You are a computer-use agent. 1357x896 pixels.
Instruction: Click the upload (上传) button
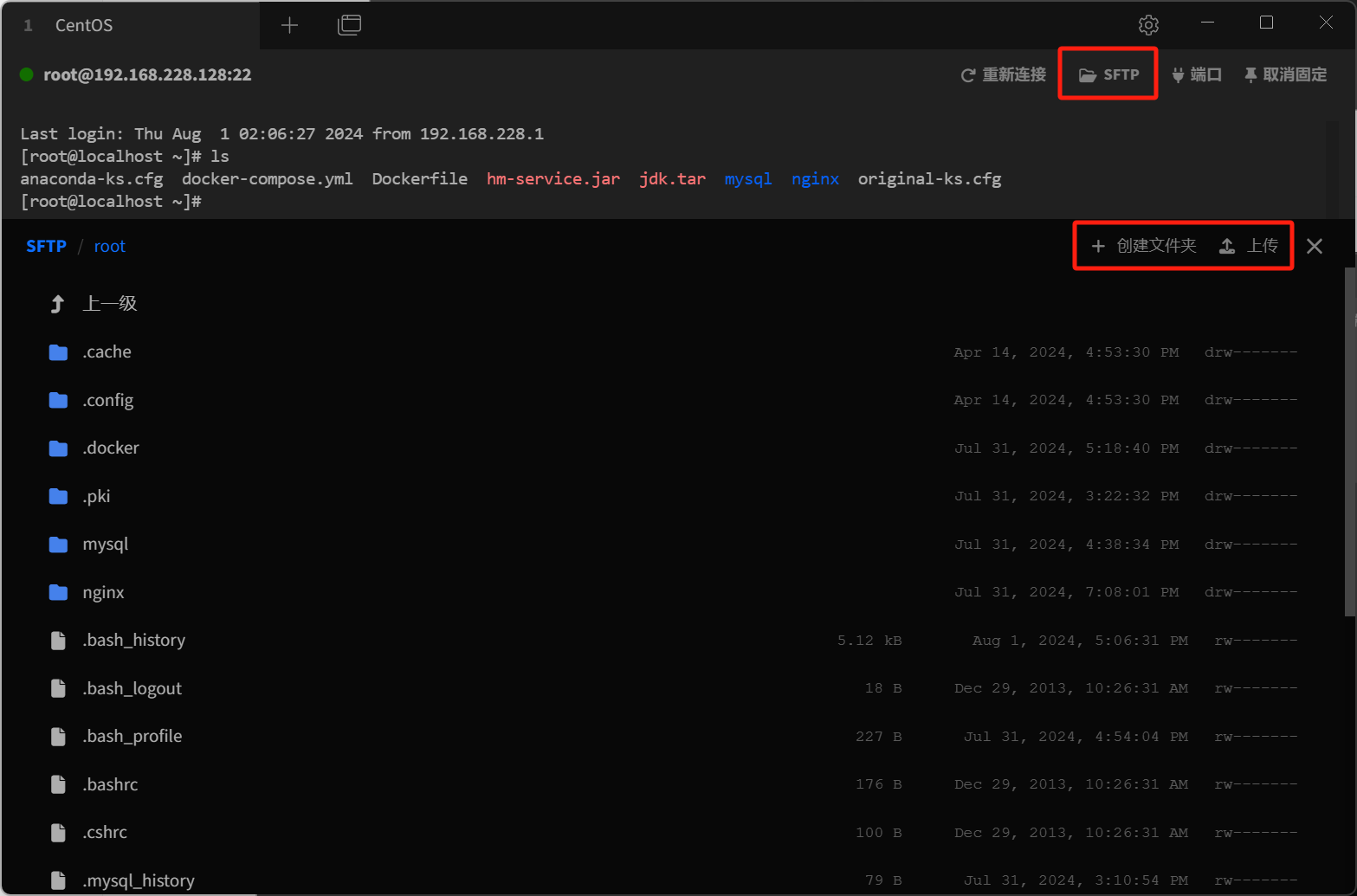coord(1249,246)
